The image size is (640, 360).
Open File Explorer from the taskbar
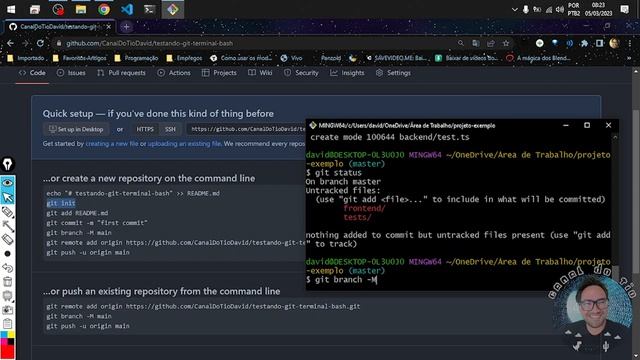click(x=81, y=9)
